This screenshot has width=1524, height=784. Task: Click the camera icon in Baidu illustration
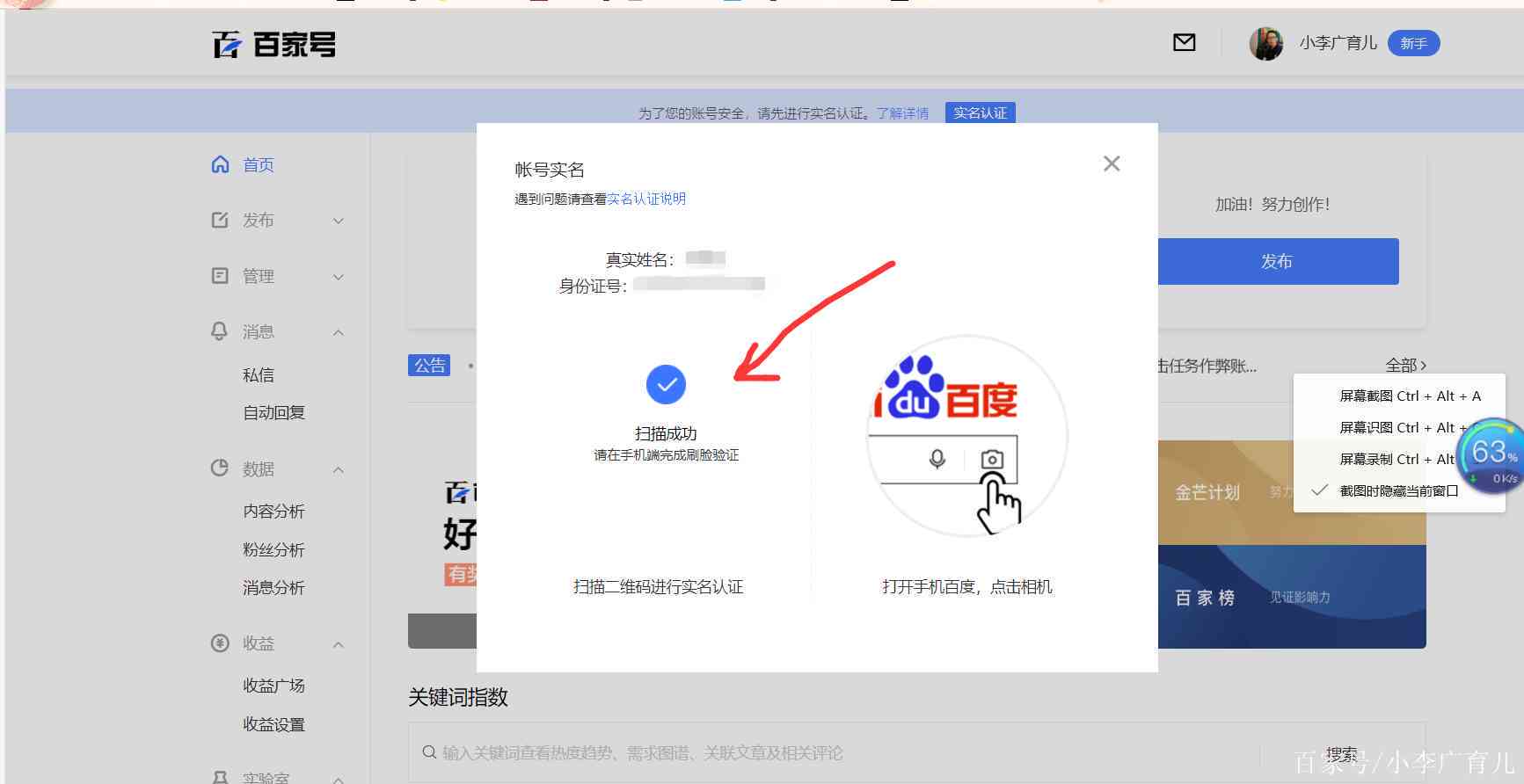992,459
